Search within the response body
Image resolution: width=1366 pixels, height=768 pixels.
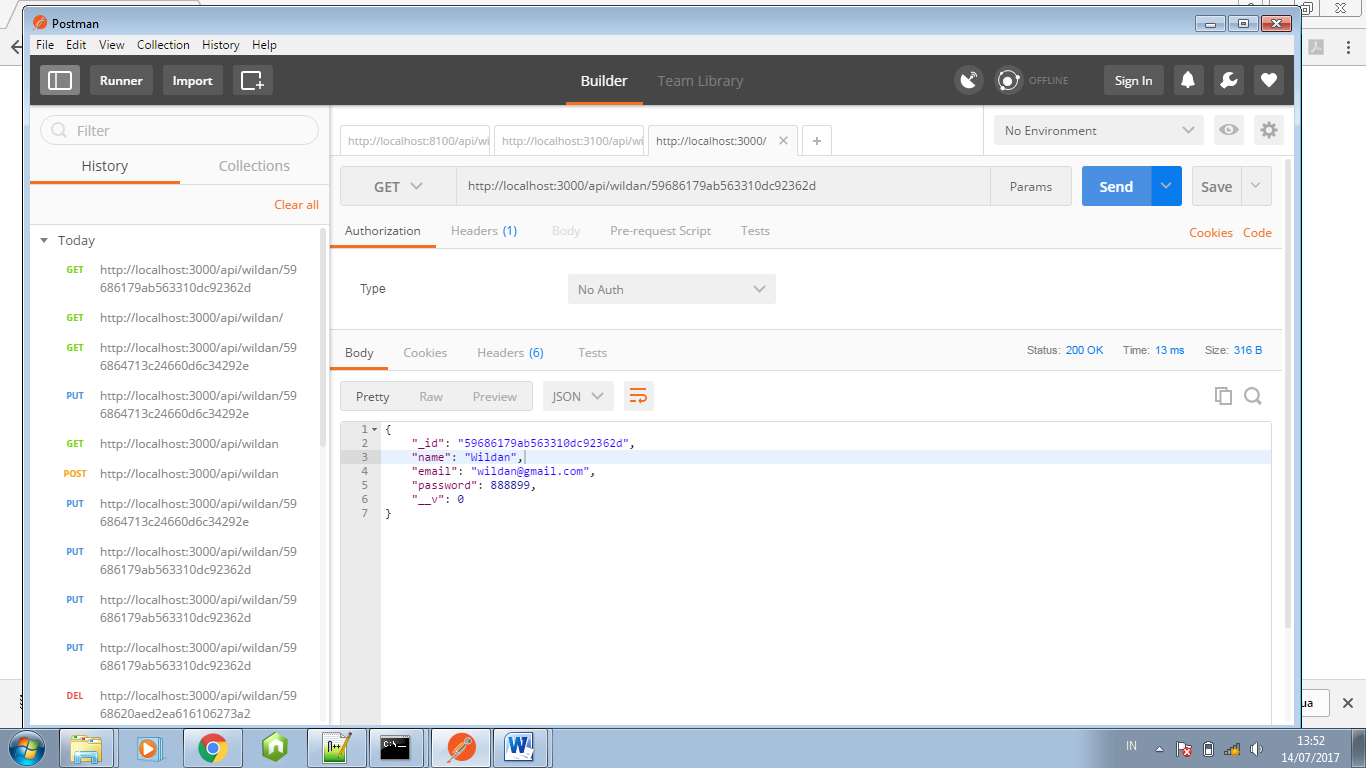(x=1252, y=396)
